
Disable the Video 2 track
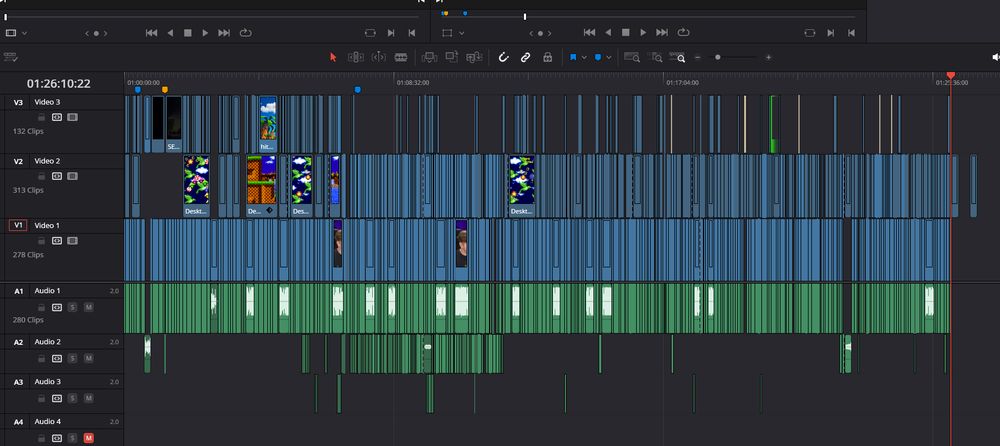click(72, 176)
